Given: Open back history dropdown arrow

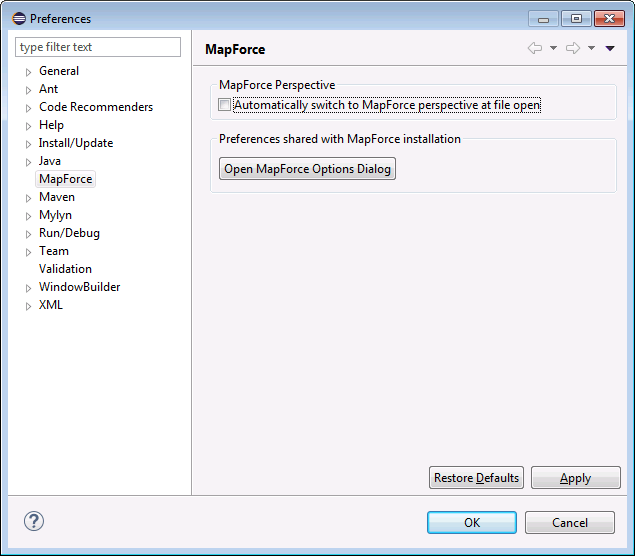Looking at the screenshot, I should click(553, 48).
